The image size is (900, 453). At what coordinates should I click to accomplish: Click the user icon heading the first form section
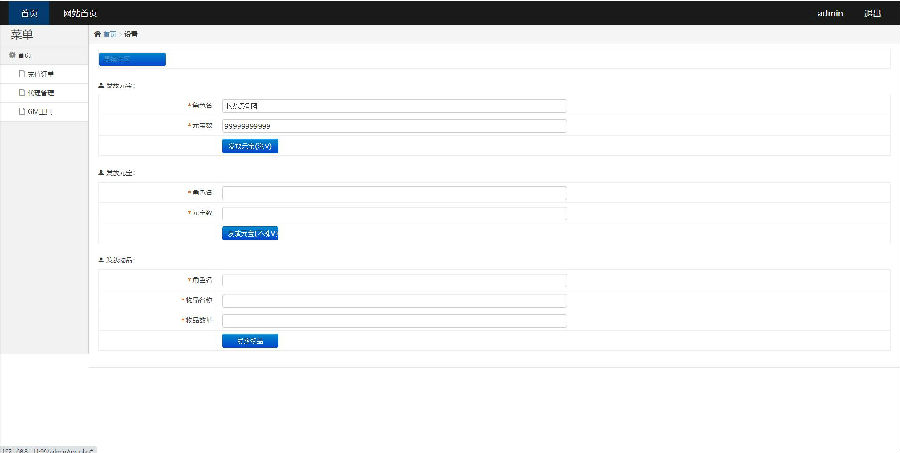[x=101, y=85]
